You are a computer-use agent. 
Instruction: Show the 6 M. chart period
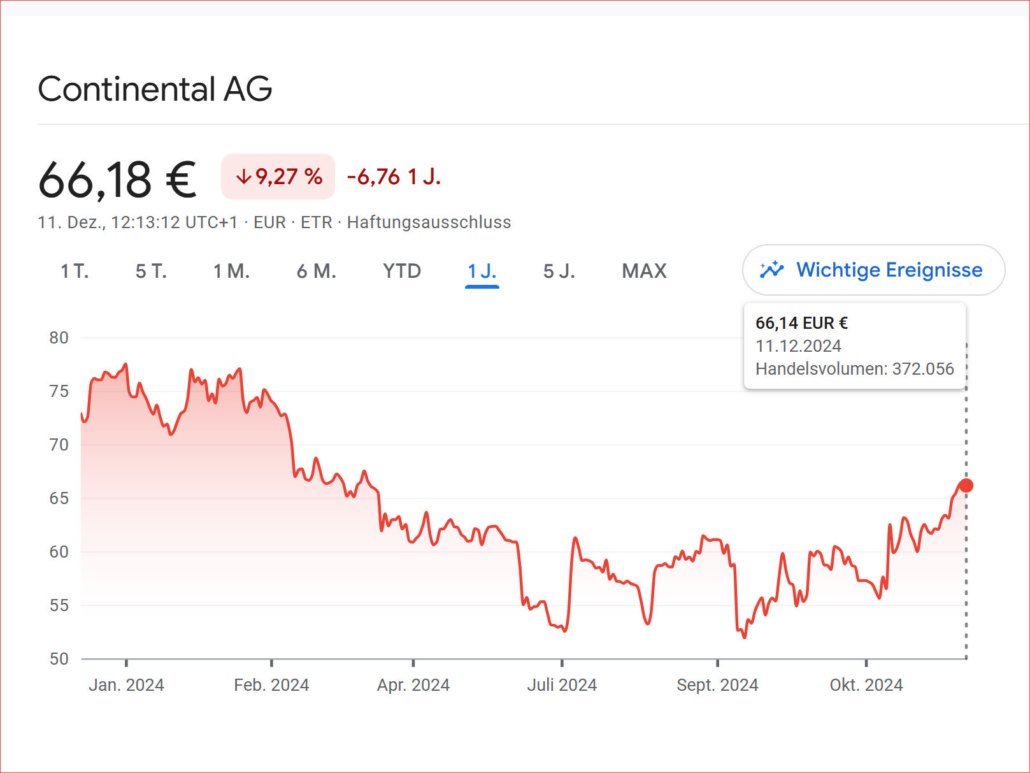(316, 271)
